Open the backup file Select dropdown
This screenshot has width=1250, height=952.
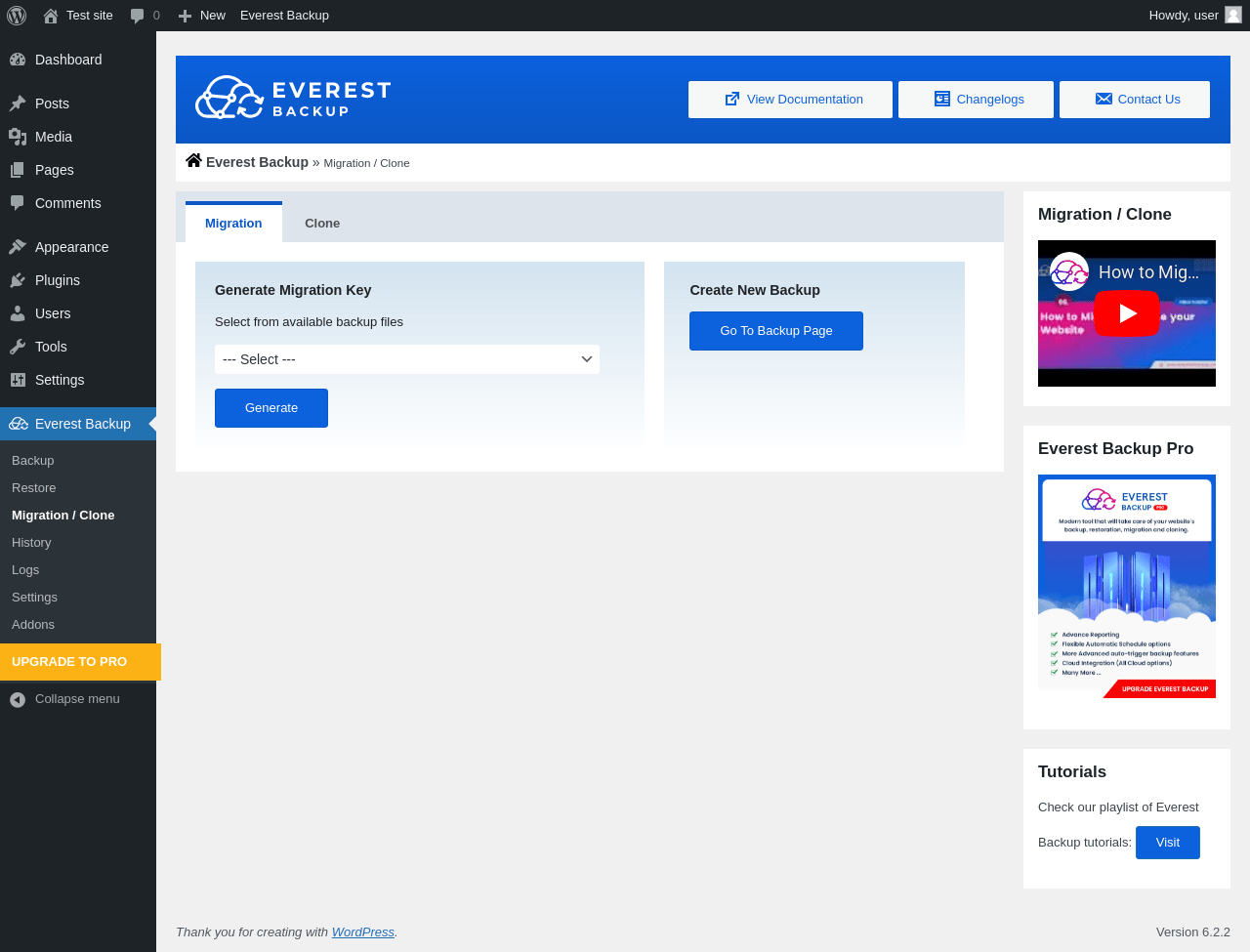(407, 359)
